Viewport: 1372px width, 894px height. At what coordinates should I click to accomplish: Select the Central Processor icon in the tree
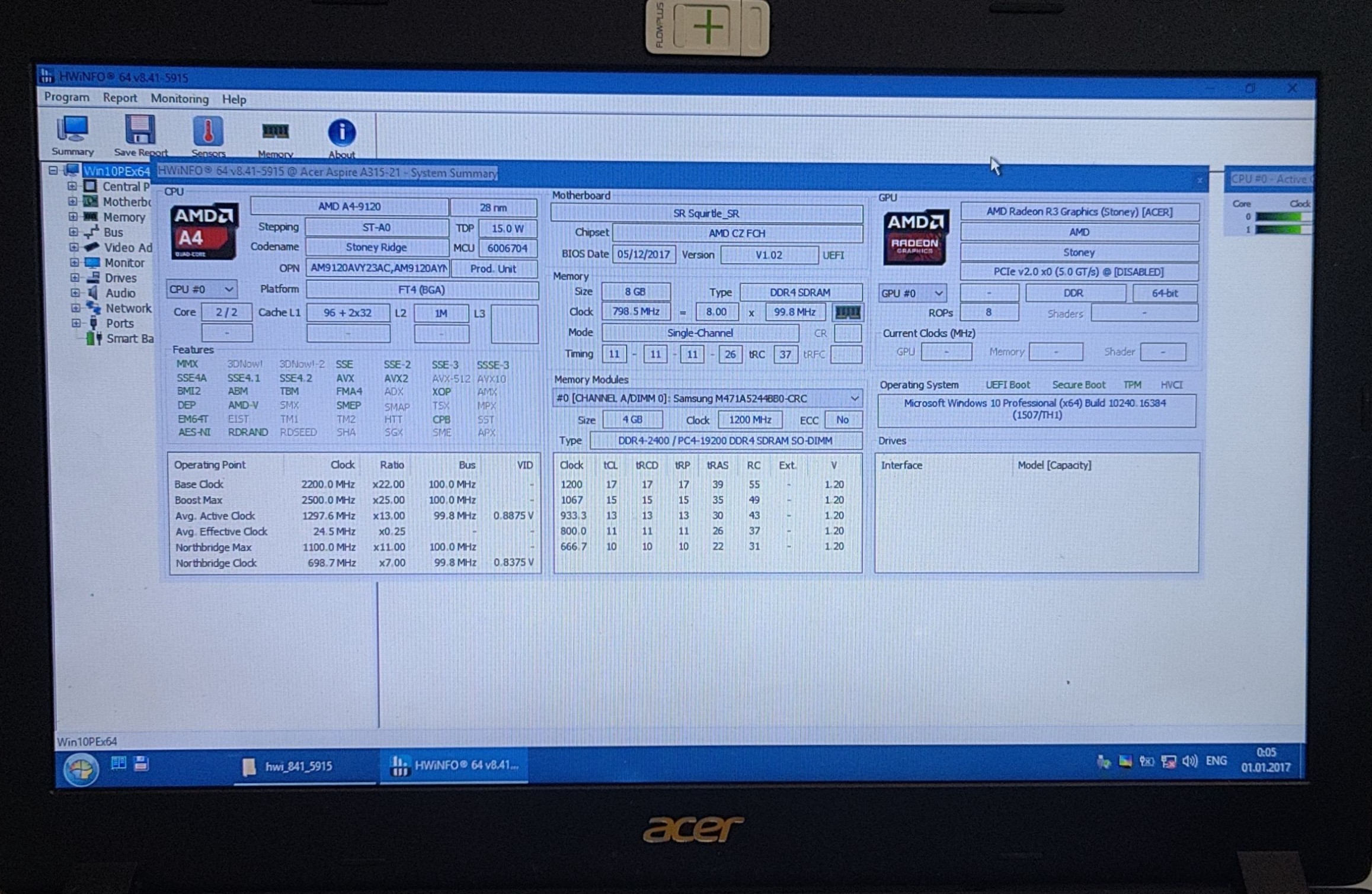click(x=91, y=186)
